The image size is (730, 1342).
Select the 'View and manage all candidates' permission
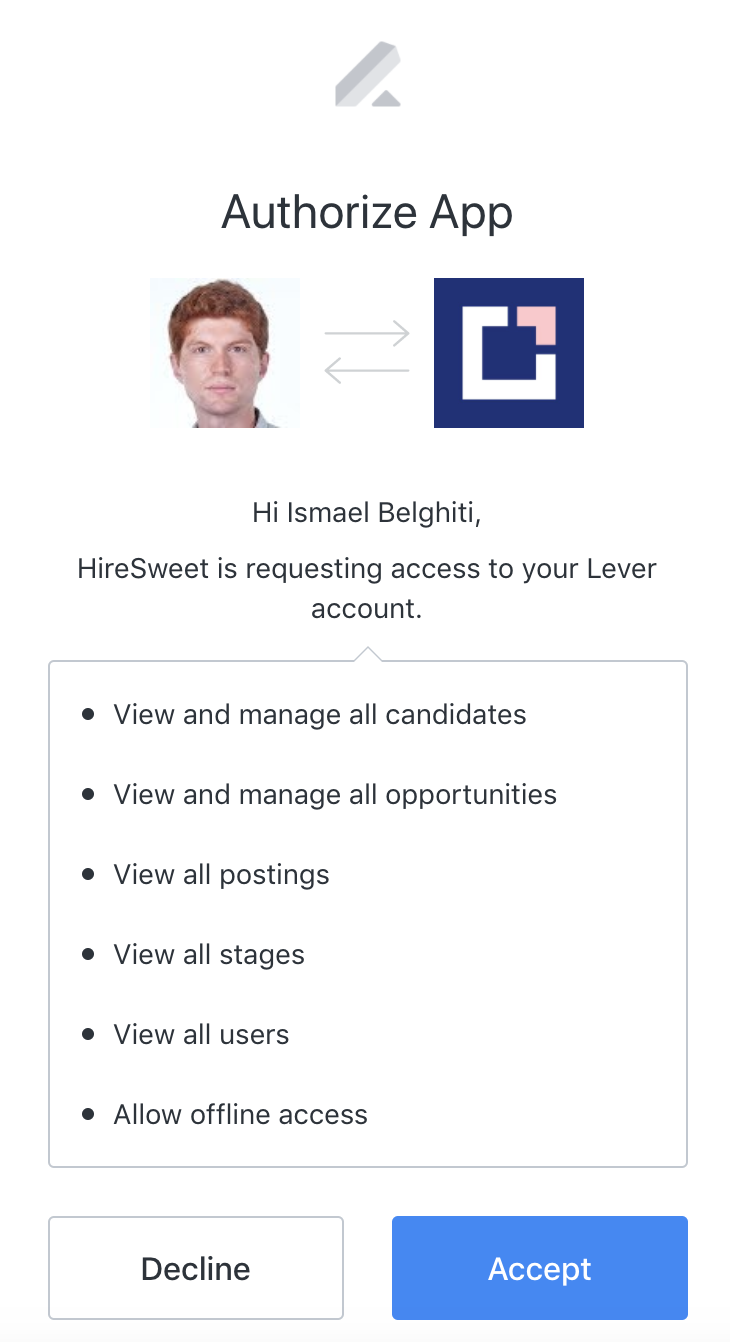[x=318, y=714]
